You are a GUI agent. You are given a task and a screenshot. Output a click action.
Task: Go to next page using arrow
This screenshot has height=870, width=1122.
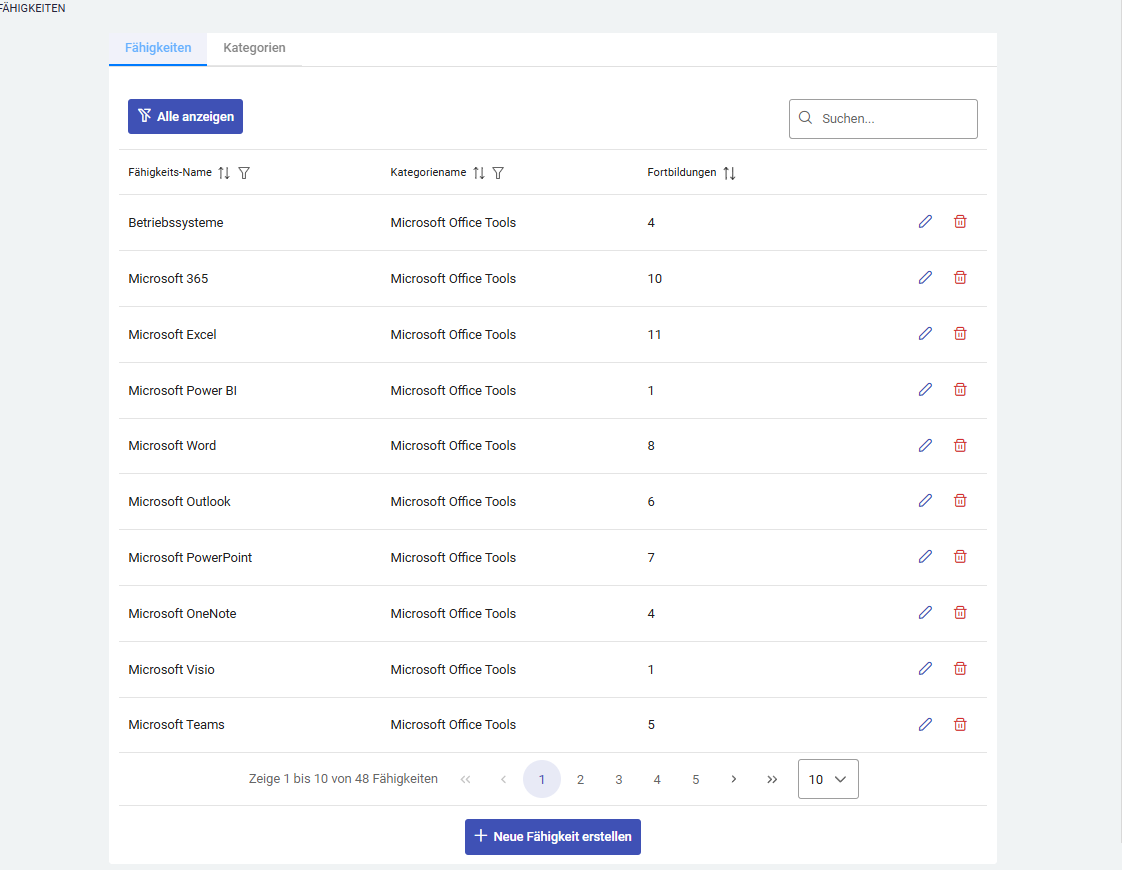[x=734, y=779]
